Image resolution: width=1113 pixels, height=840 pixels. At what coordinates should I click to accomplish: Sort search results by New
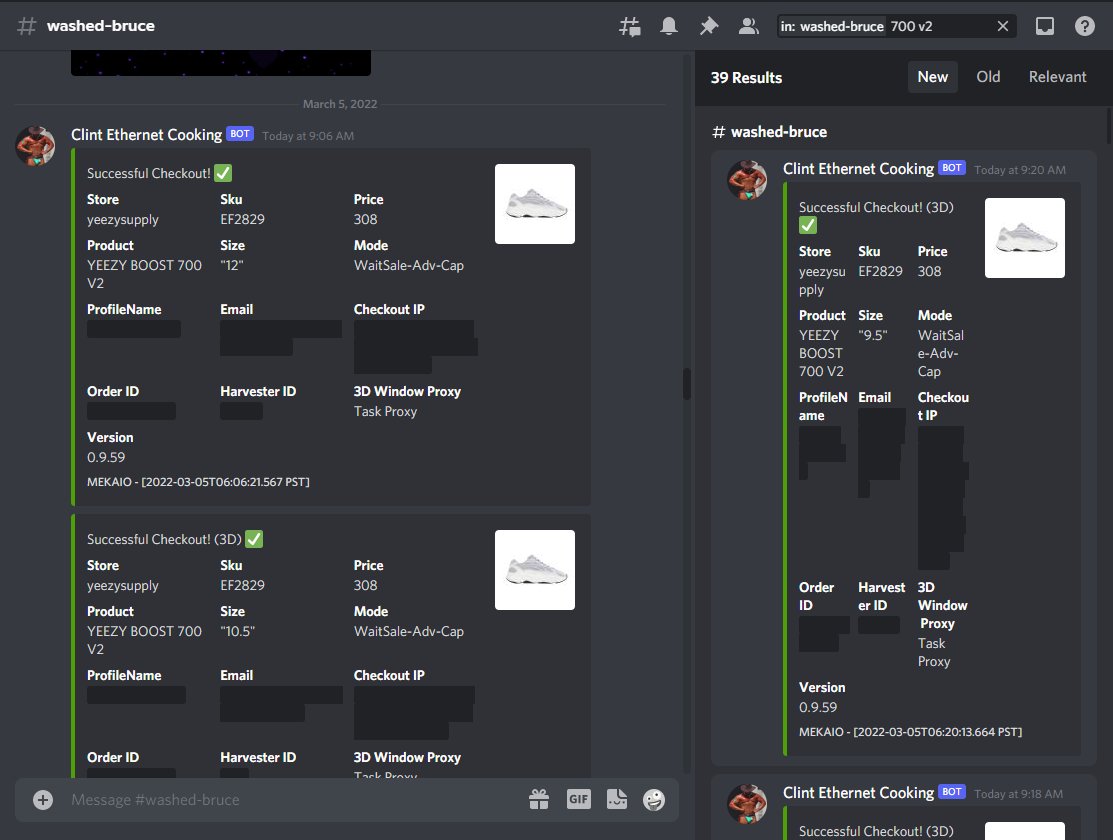933,77
